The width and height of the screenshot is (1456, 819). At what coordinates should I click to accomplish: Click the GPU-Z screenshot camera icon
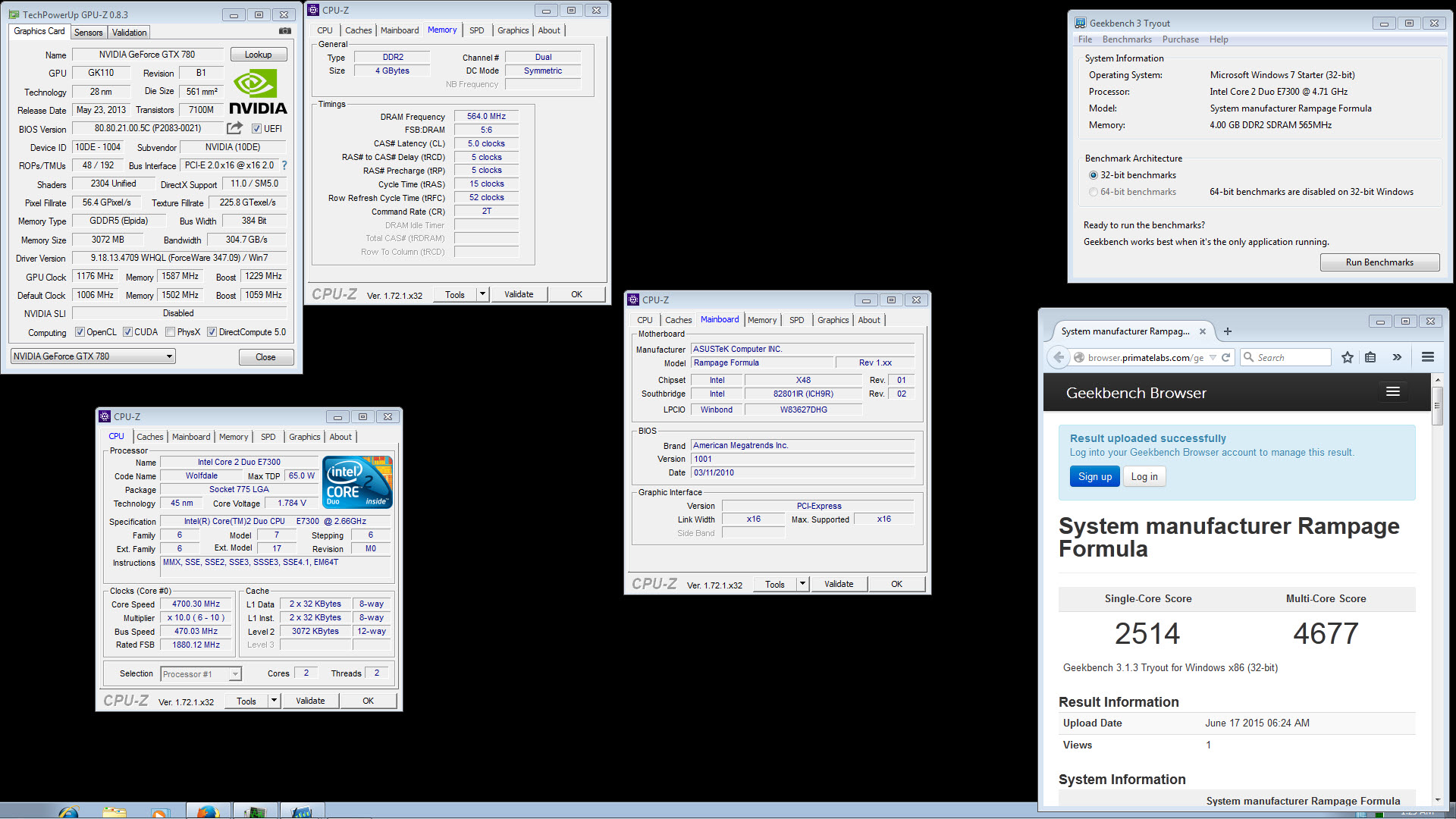point(285,31)
